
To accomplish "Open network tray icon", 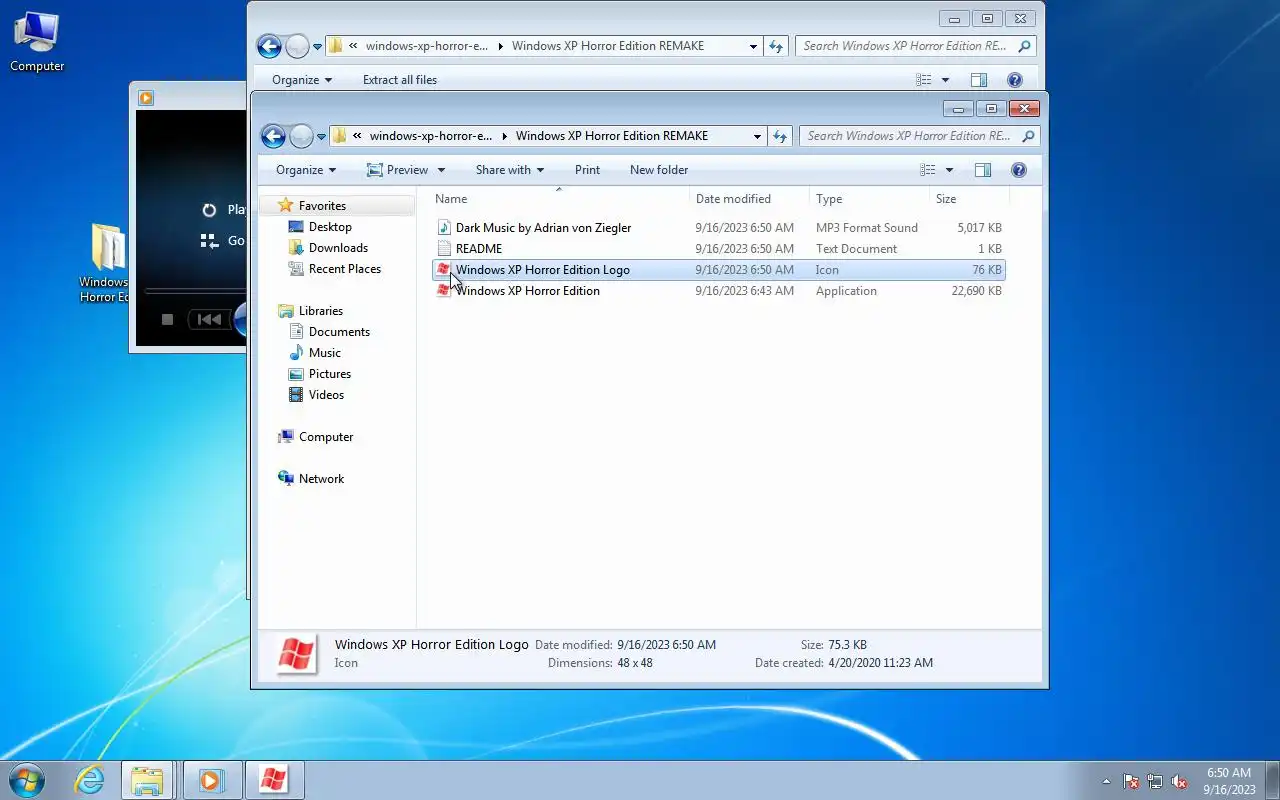I will (x=1155, y=781).
